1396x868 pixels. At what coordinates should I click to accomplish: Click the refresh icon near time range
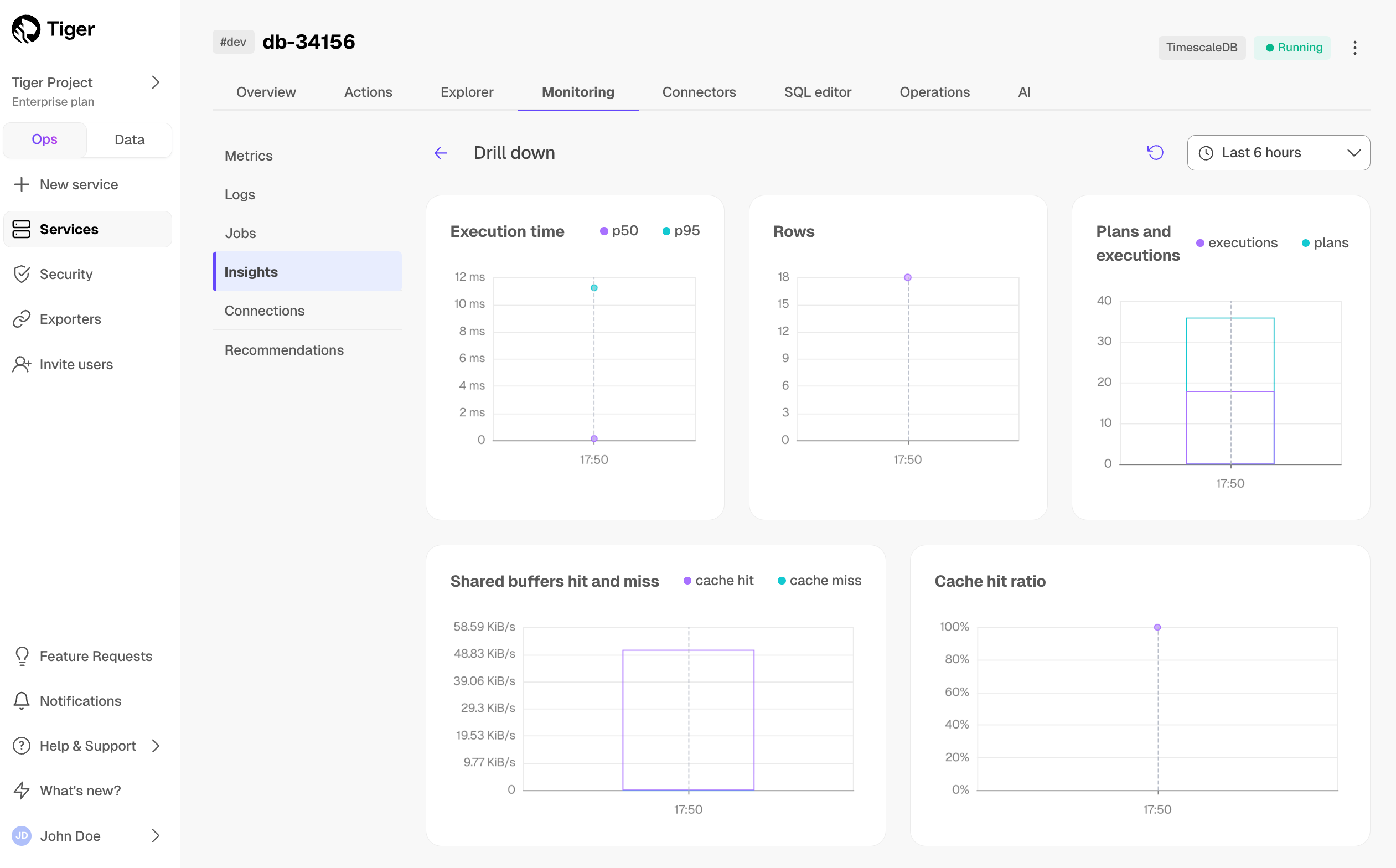[x=1155, y=153]
